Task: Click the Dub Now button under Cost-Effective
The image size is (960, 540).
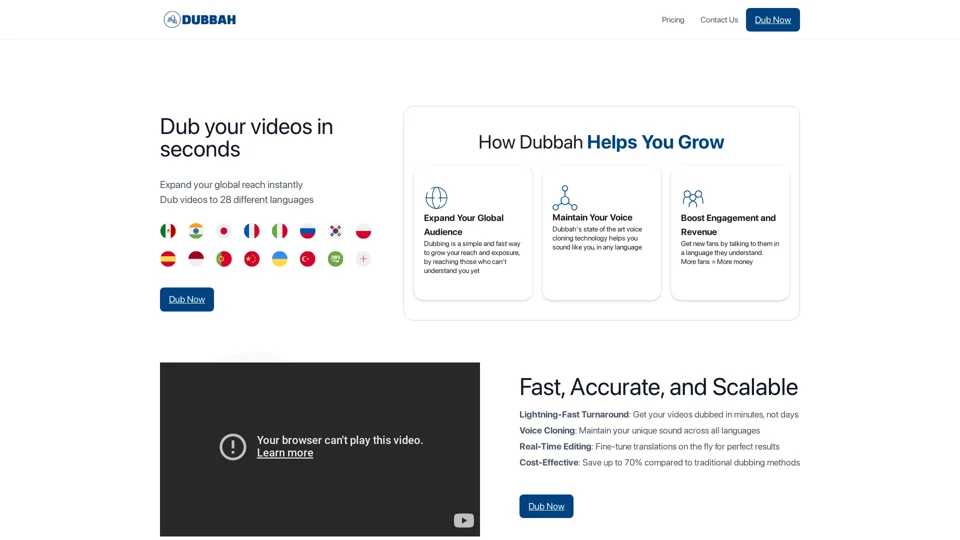Action: [546, 506]
